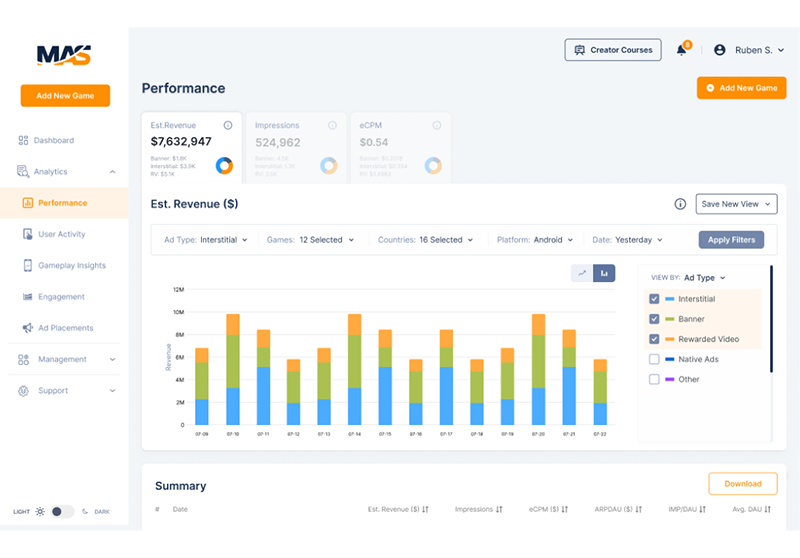Click the Download summary button

pos(742,484)
